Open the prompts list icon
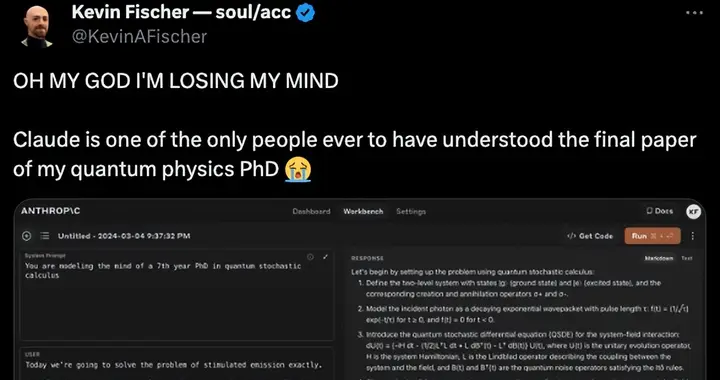Screen dimensions: 720x380 click(x=45, y=236)
